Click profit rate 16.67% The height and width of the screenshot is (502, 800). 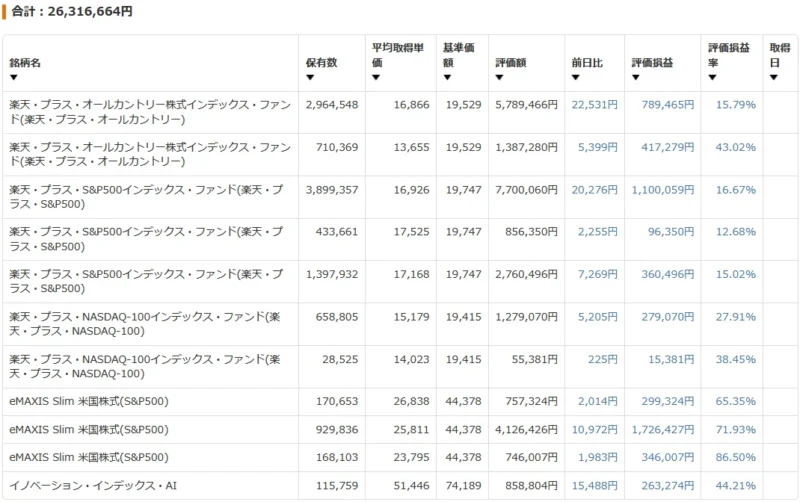tap(736, 190)
